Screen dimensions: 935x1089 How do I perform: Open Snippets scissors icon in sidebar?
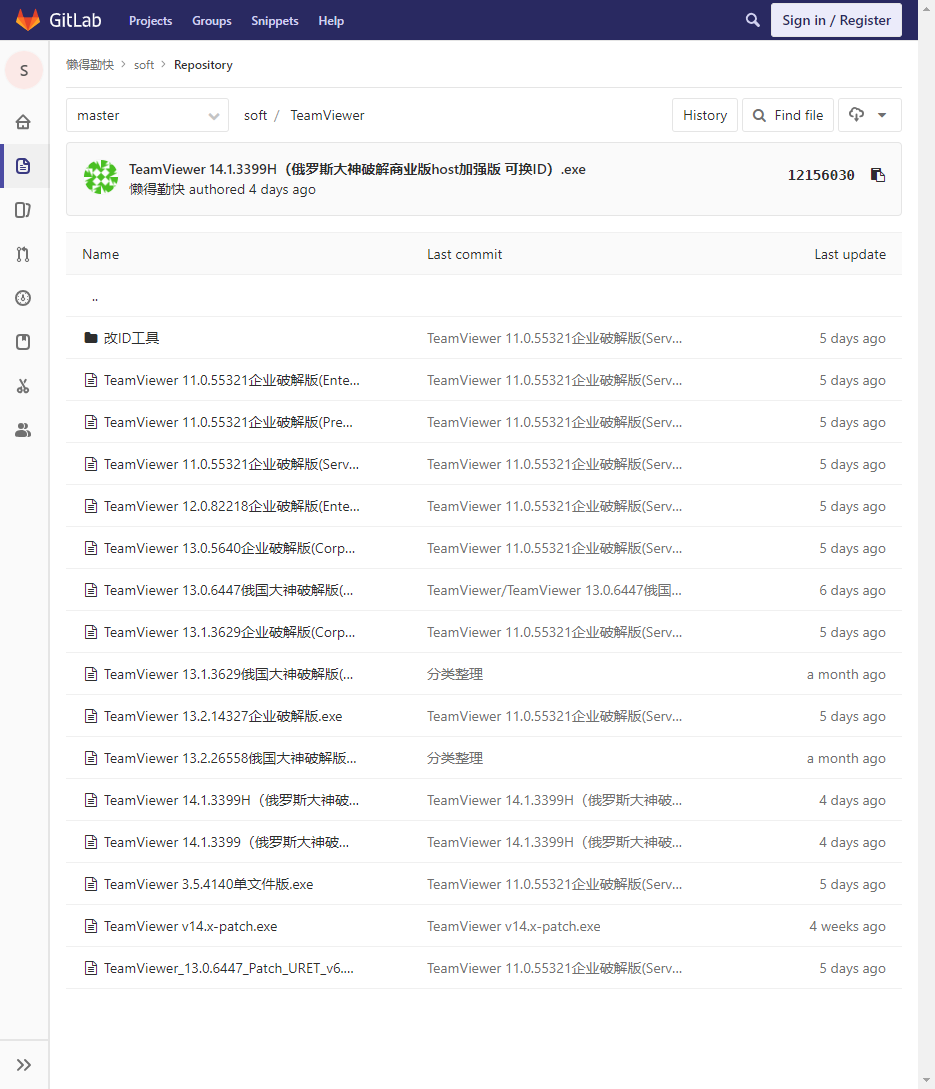(23, 386)
